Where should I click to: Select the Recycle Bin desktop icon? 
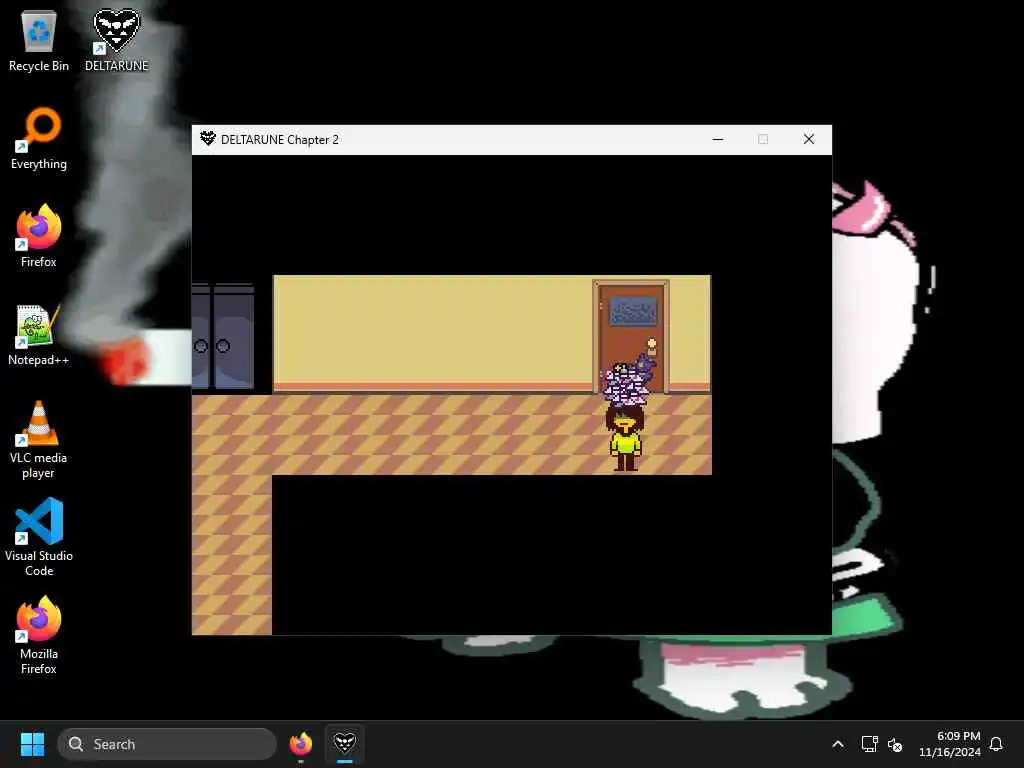[x=39, y=40]
